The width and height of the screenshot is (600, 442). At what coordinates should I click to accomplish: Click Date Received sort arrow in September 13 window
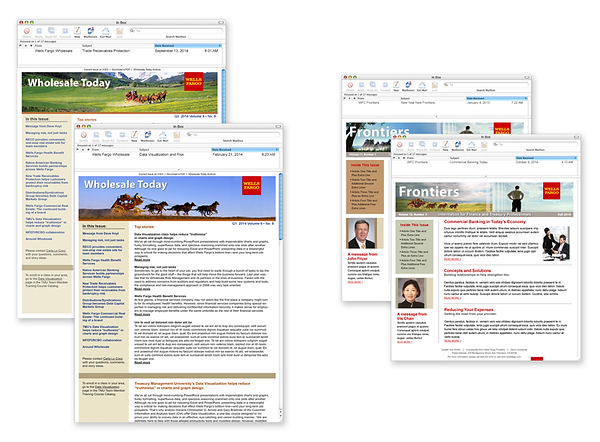click(220, 46)
